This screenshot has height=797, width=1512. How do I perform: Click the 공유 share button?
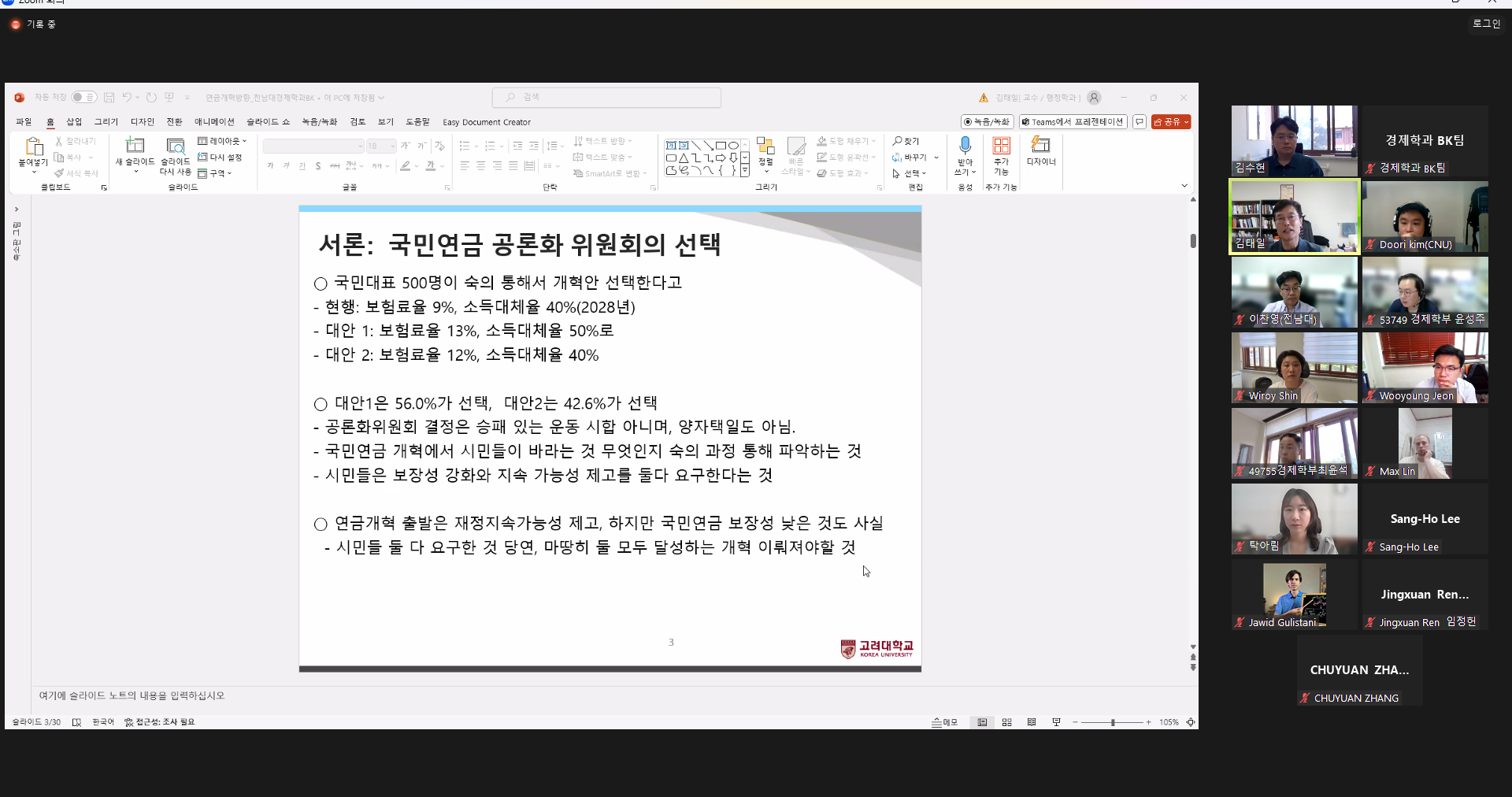tap(1171, 122)
